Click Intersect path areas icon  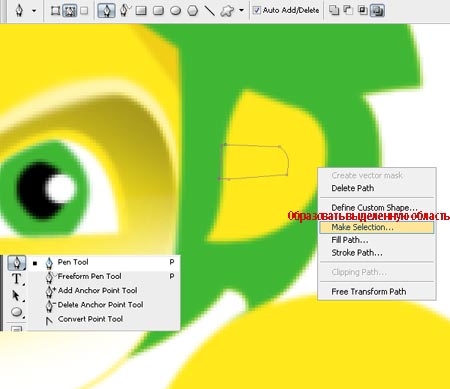click(x=362, y=10)
